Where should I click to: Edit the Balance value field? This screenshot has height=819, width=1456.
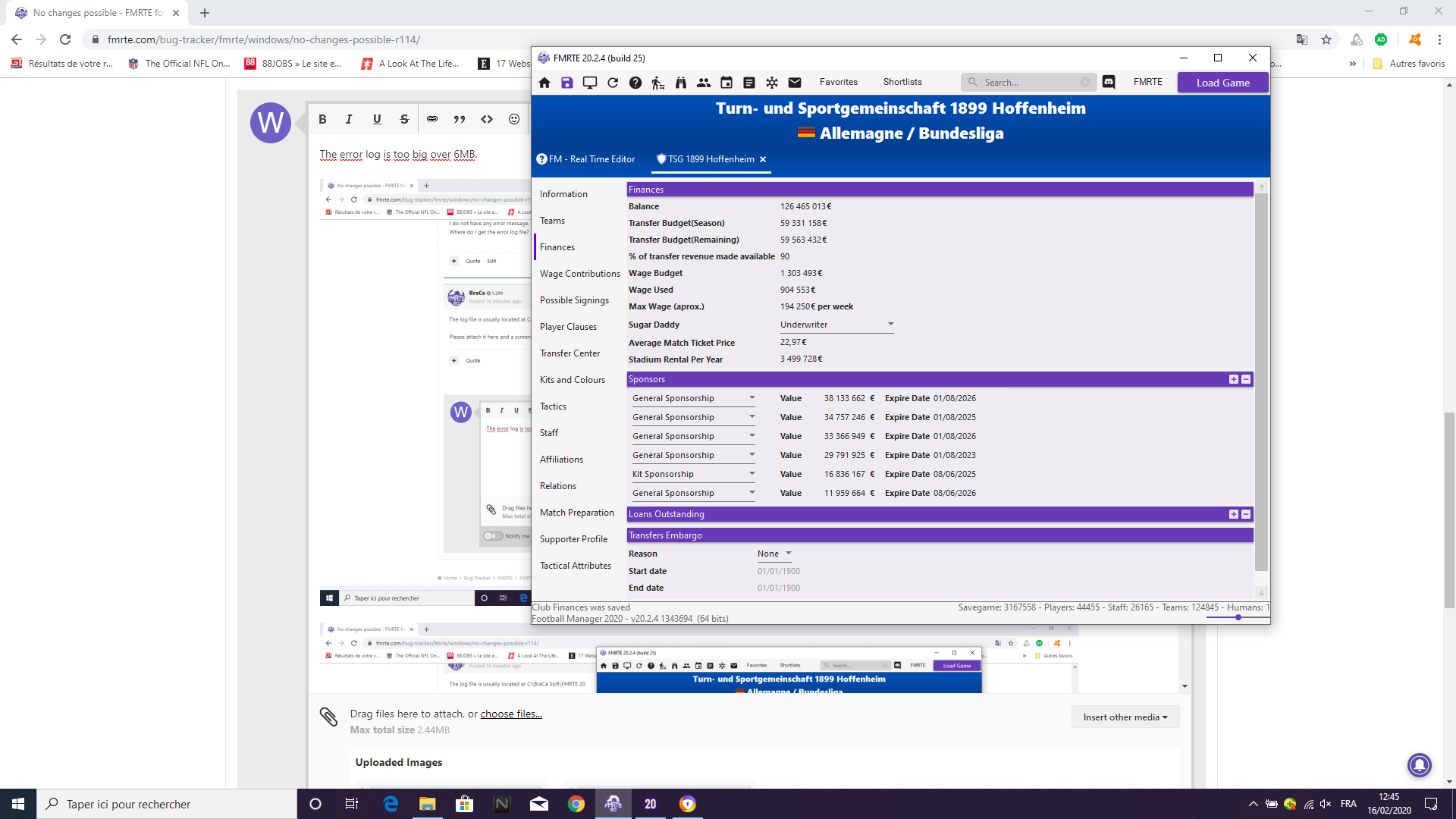[x=805, y=206]
